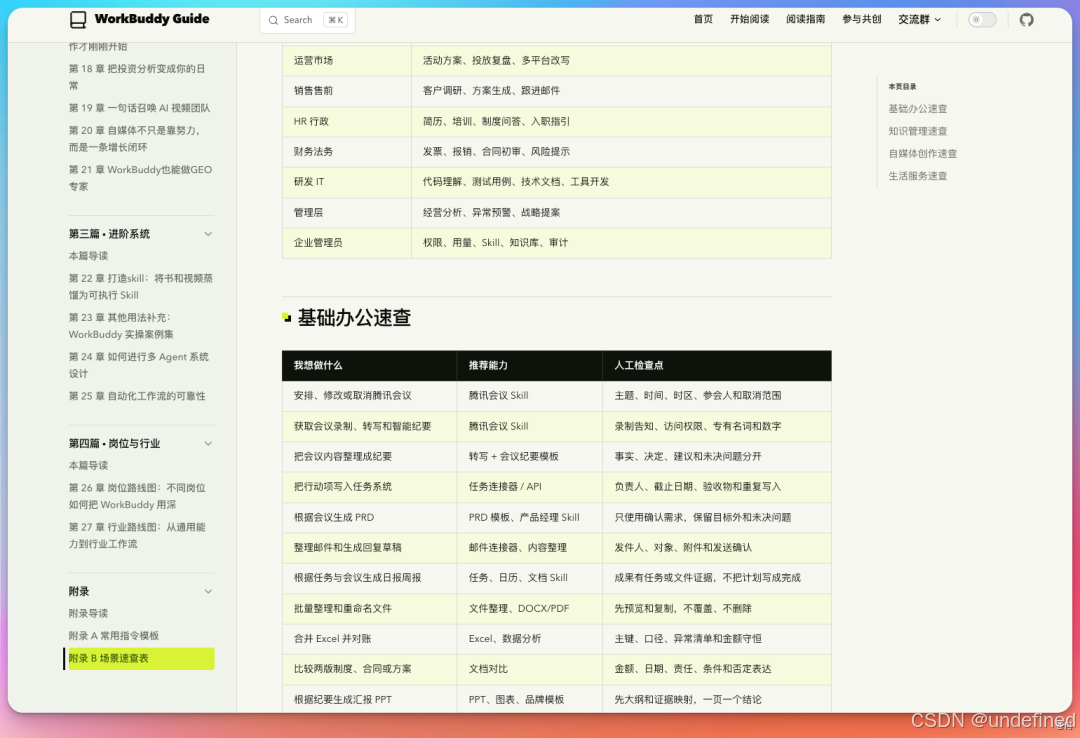Click the 本页目录 outline heading
The height and width of the screenshot is (738, 1080).
(x=902, y=87)
